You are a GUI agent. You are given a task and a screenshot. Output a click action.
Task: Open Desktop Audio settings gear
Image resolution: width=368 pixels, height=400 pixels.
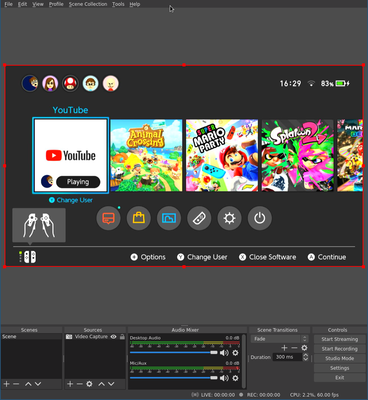click(235, 353)
